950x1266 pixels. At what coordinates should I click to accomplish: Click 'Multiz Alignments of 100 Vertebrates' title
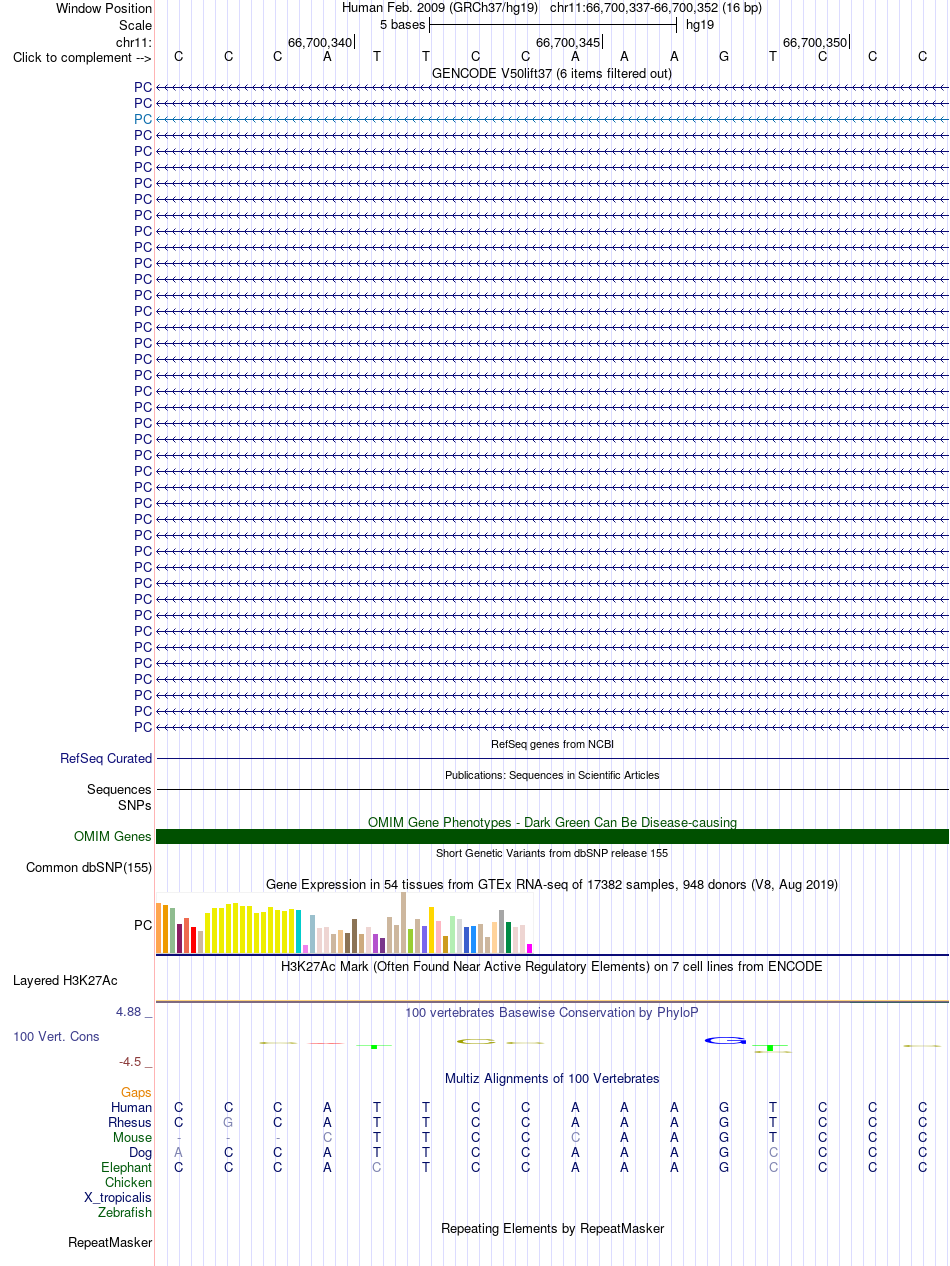pos(552,1079)
